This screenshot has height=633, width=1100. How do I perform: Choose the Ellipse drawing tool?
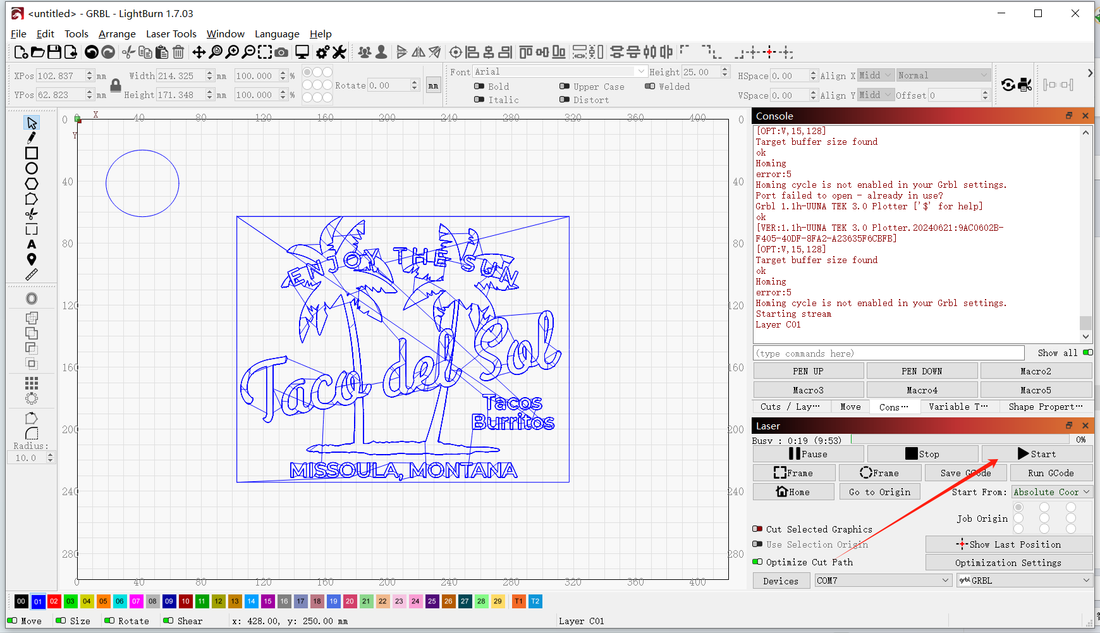(x=32, y=168)
